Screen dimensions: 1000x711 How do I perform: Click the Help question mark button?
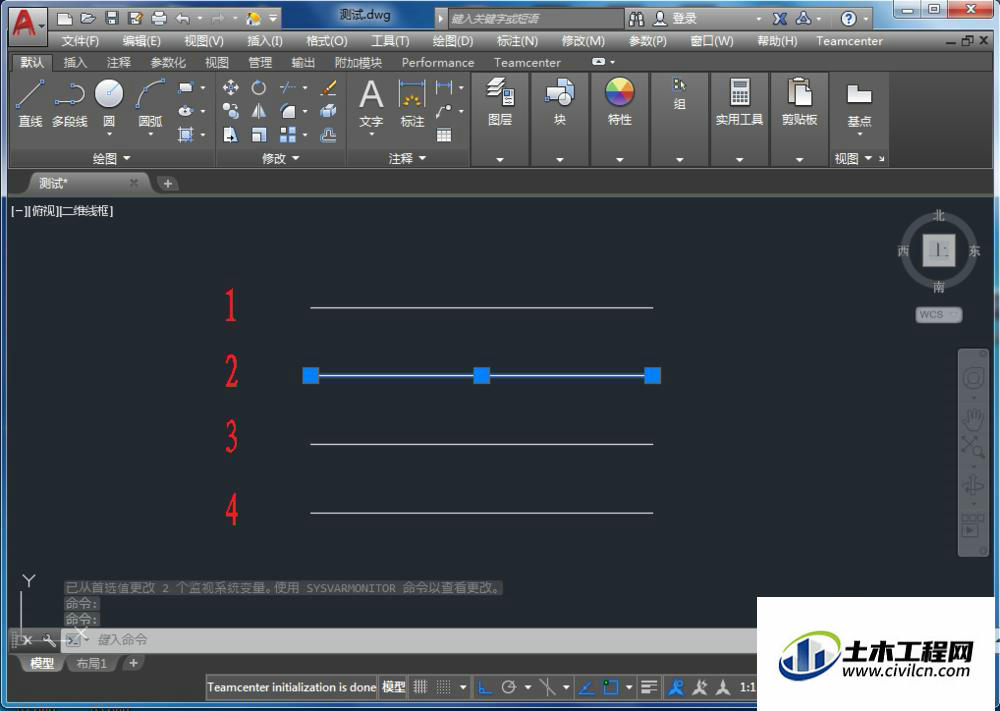tap(848, 18)
